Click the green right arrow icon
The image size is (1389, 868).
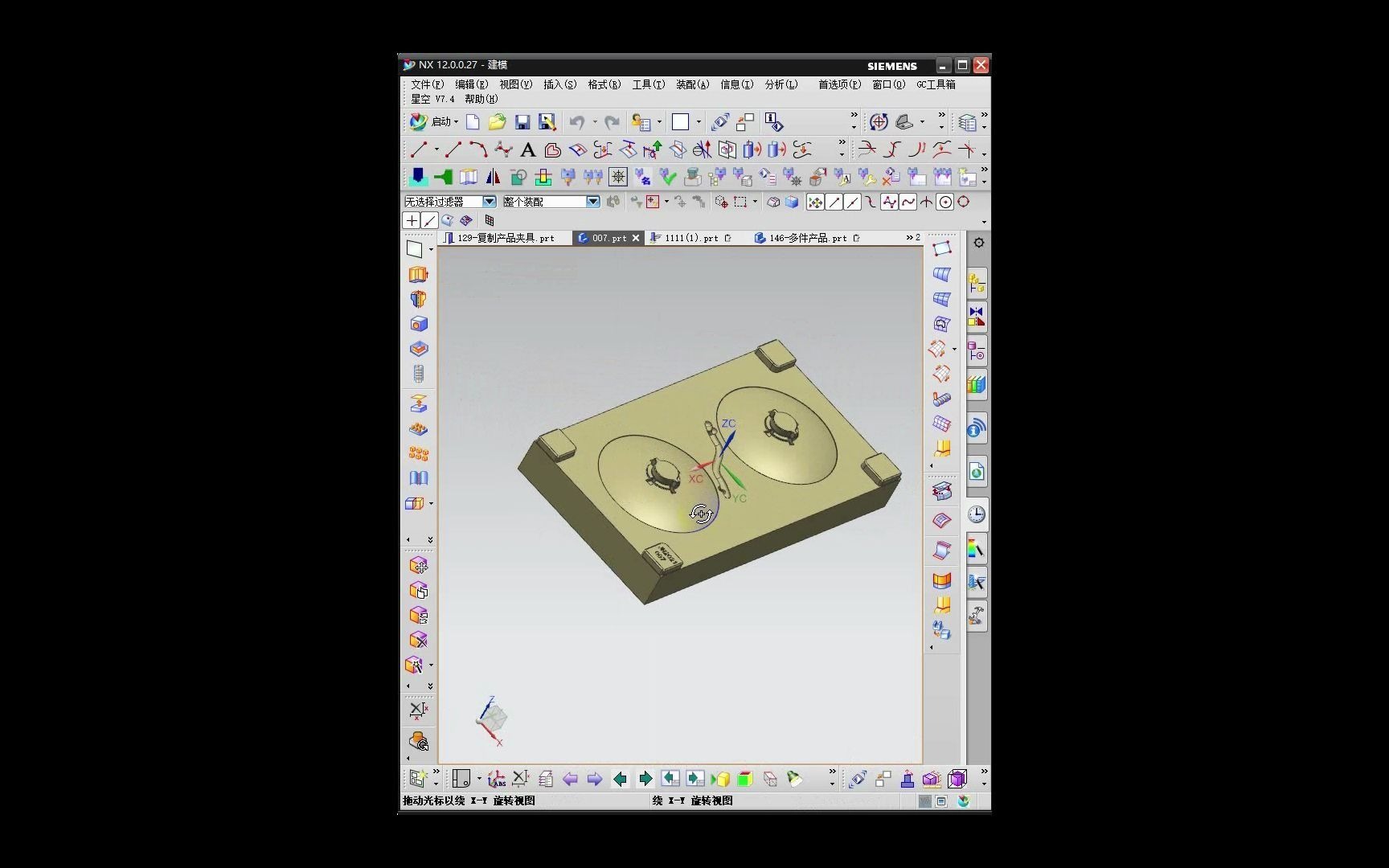[x=645, y=779]
